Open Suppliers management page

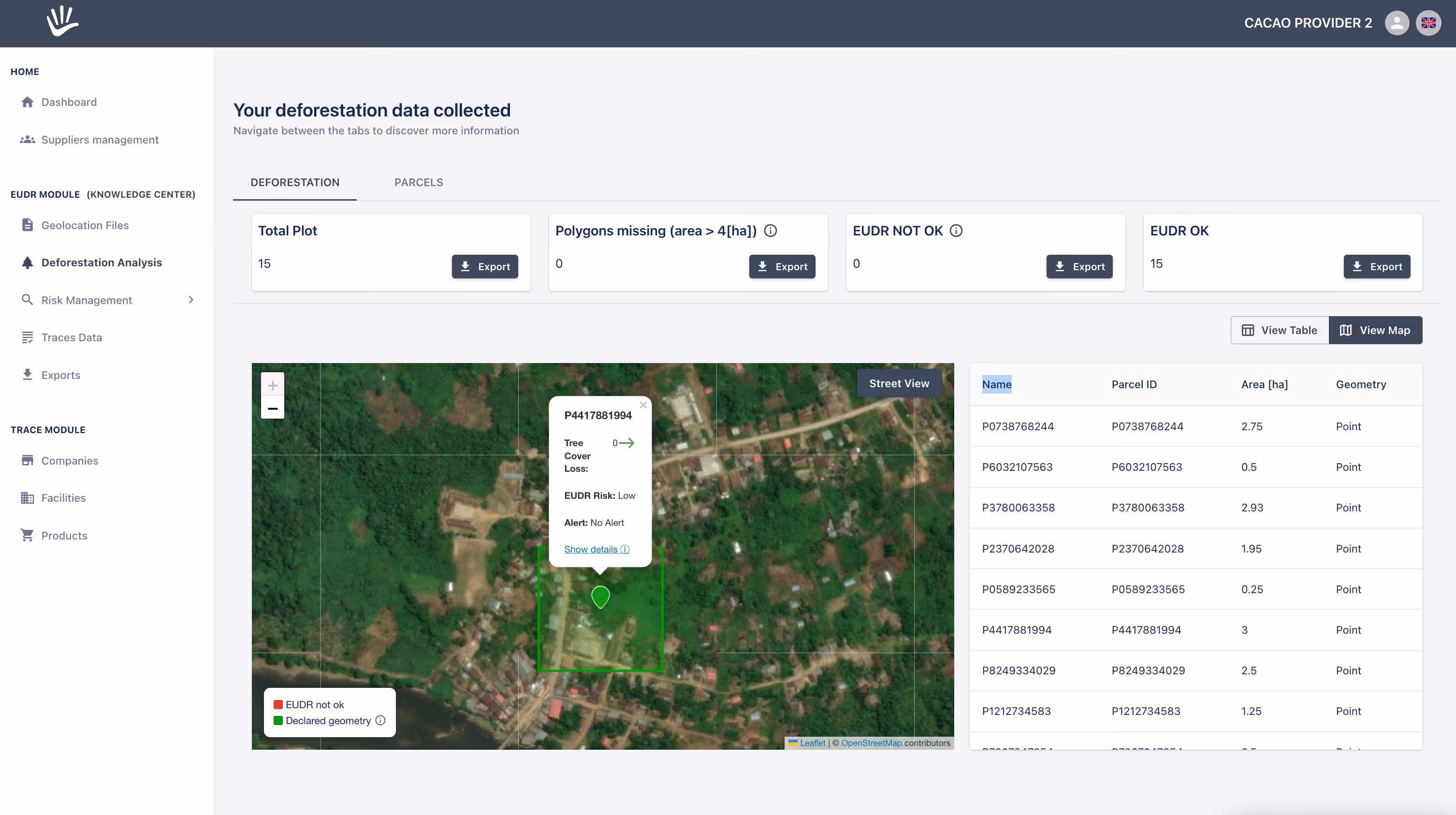100,140
